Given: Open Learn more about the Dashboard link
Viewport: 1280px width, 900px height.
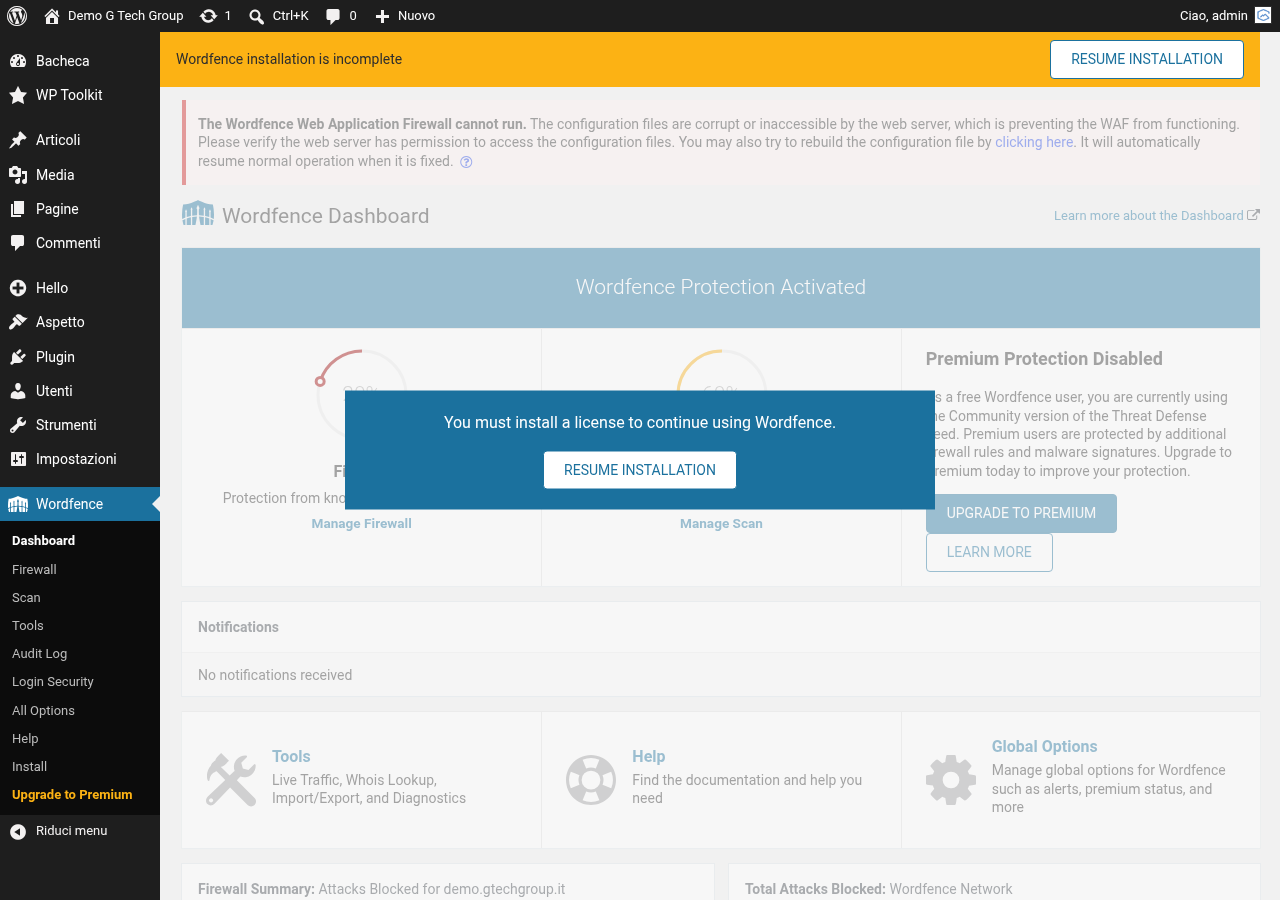Looking at the screenshot, I should click(x=1157, y=215).
